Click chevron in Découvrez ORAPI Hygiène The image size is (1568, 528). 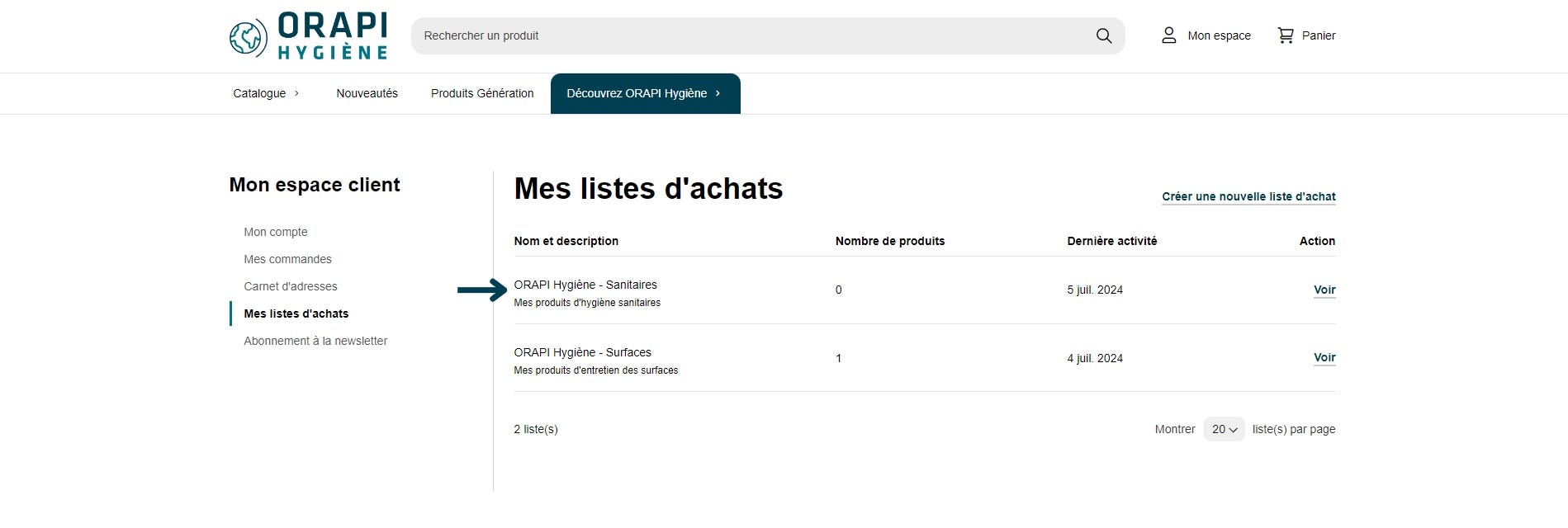pyautogui.click(x=718, y=93)
